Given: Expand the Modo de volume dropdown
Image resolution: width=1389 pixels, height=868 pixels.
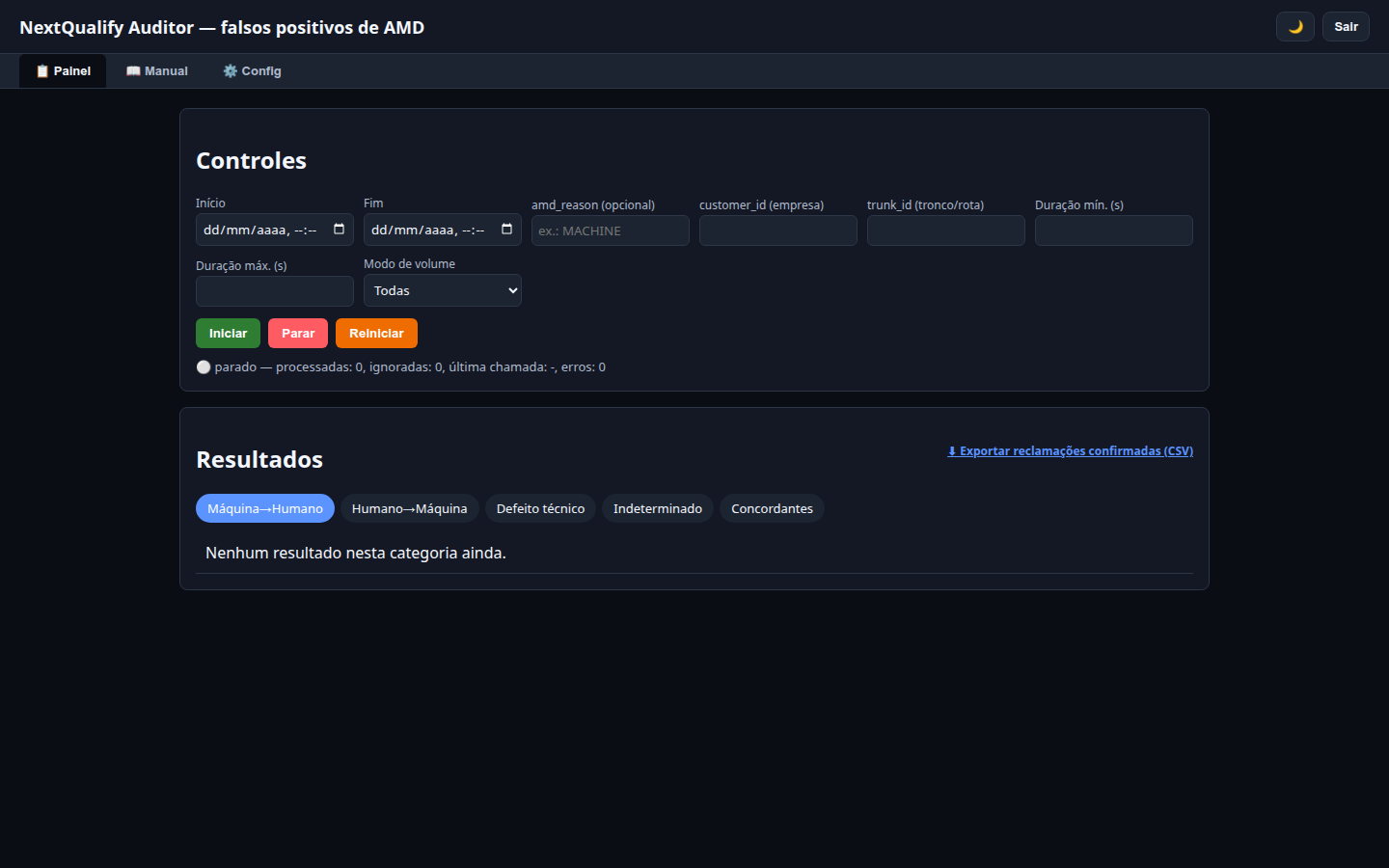Looking at the screenshot, I should tap(443, 290).
